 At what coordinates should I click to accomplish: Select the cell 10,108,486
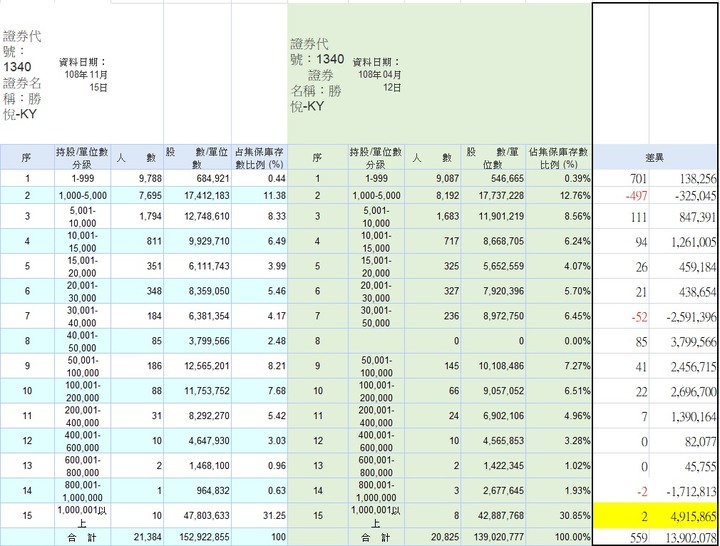click(493, 366)
